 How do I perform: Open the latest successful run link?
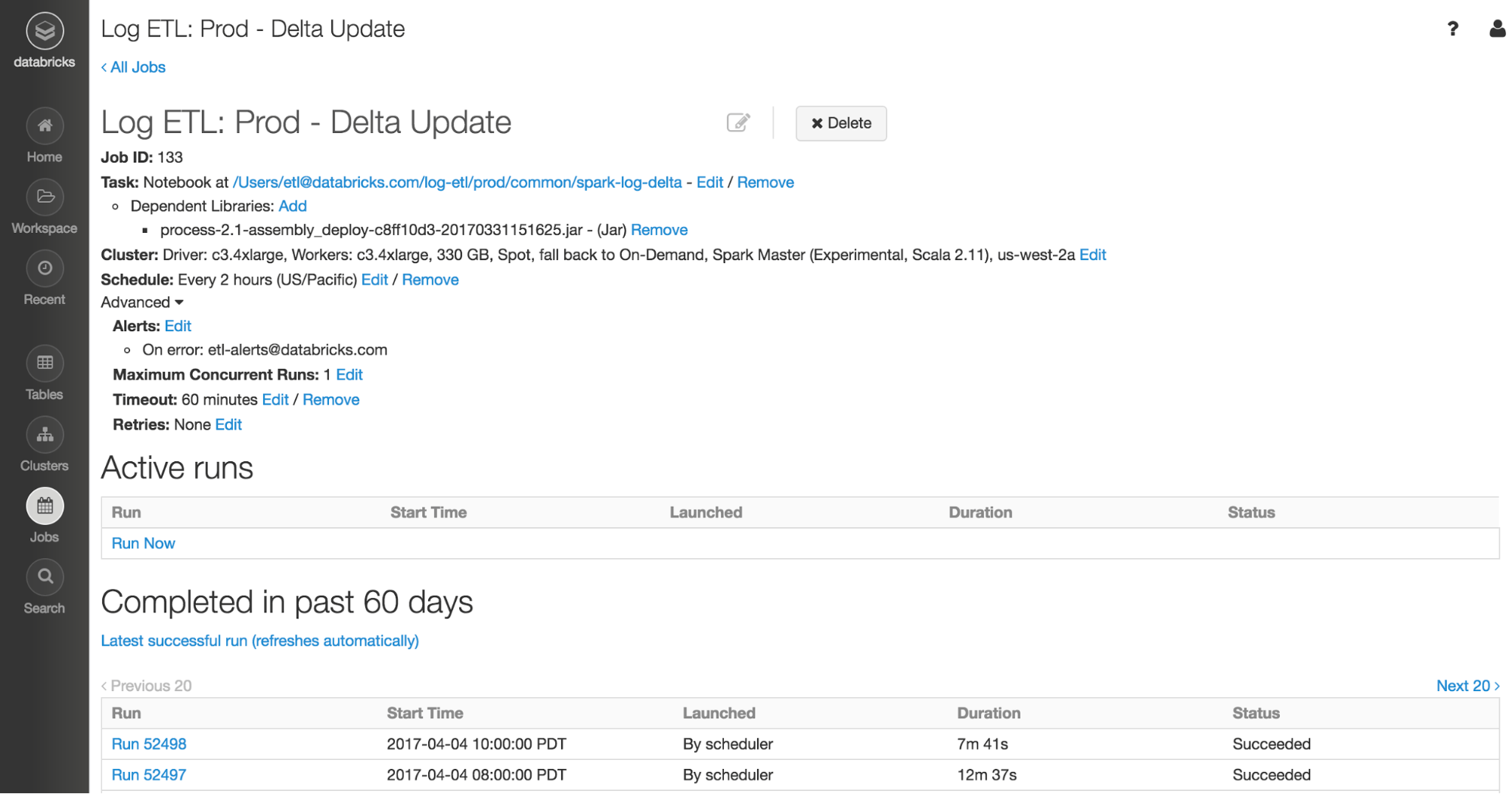coord(259,641)
